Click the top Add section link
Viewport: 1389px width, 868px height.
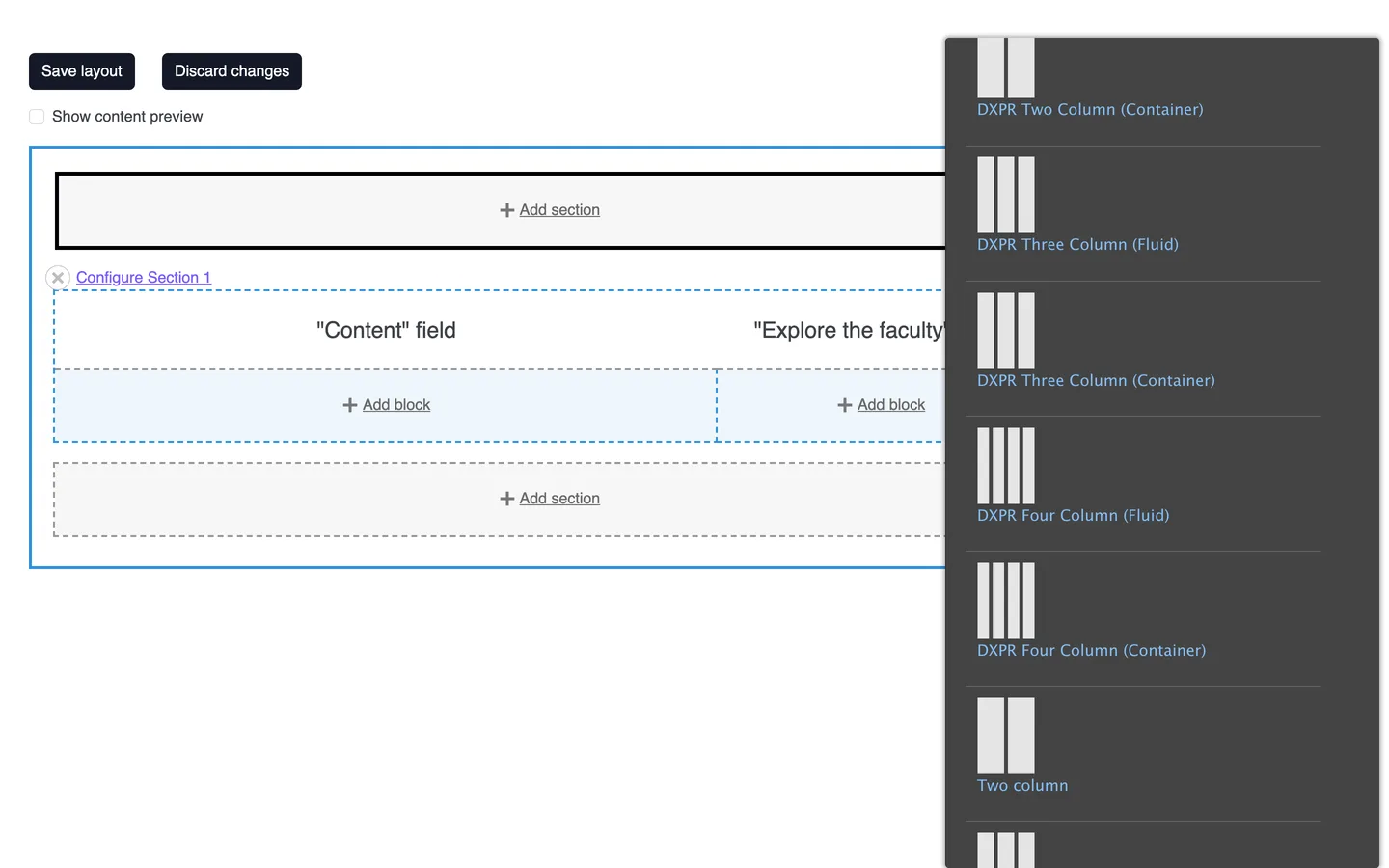point(559,210)
